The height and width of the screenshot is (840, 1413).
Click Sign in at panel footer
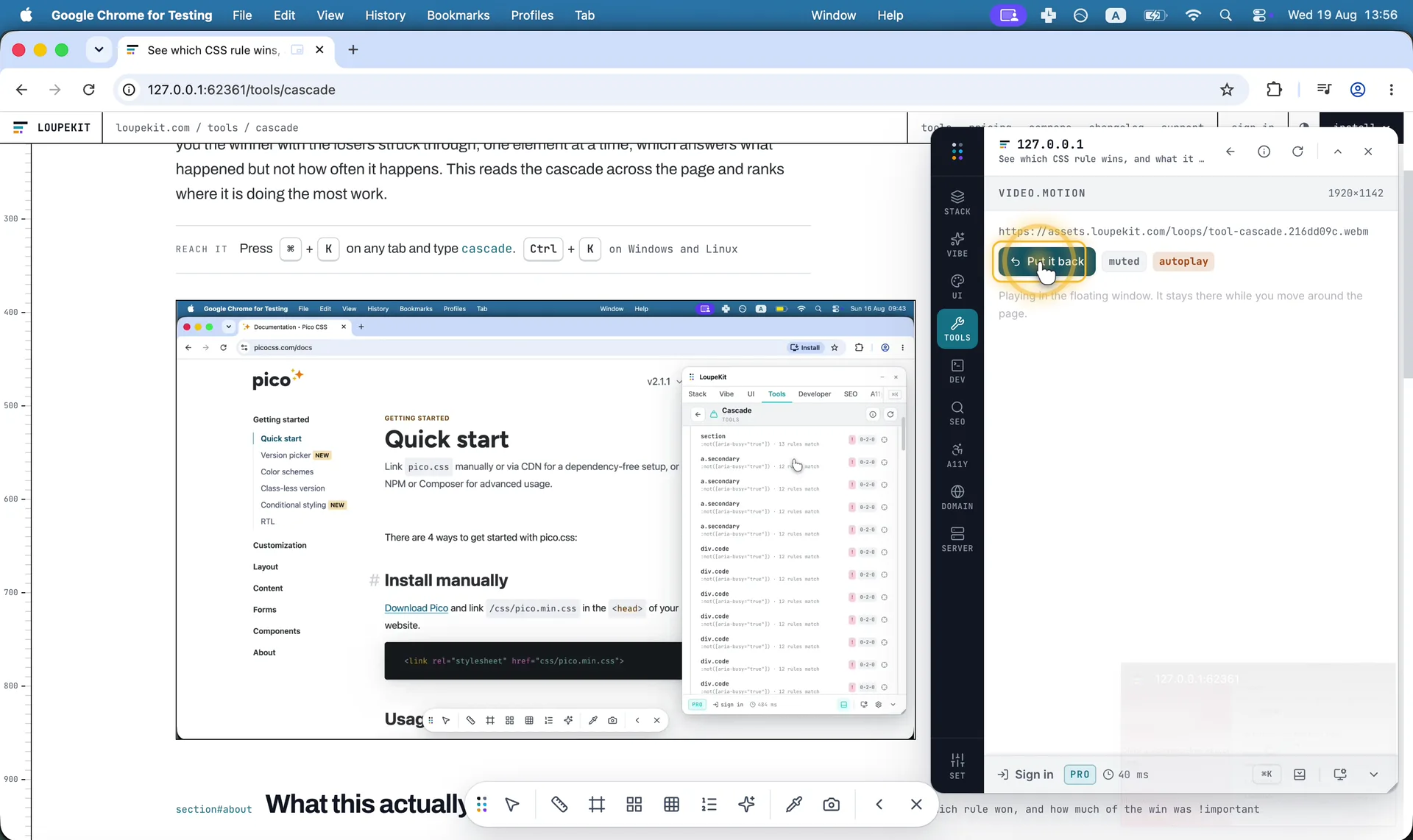tap(1025, 775)
